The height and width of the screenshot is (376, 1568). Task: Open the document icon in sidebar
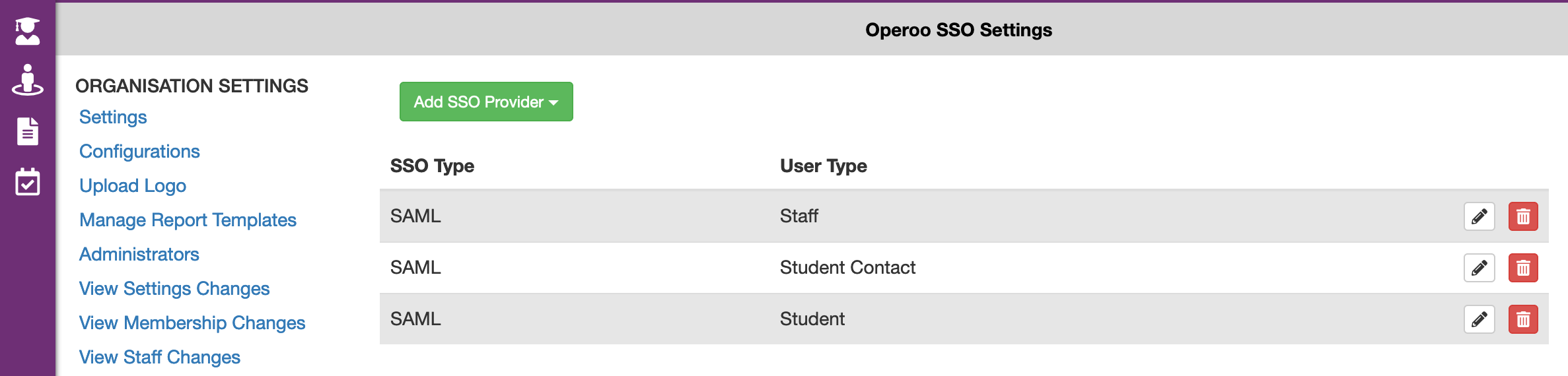28,131
